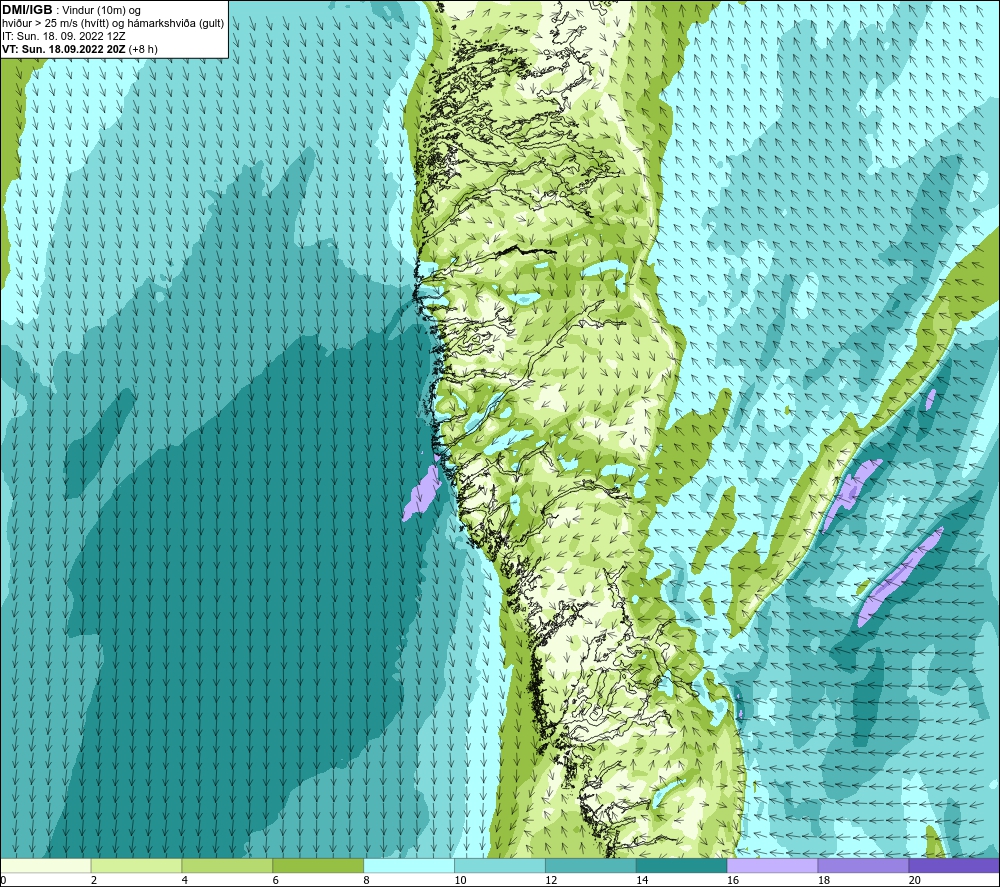This screenshot has height=887, width=1000.
Task: Click the 'IT: Sun. 18. 09. 2022 12Z' line
Action: click(x=64, y=36)
